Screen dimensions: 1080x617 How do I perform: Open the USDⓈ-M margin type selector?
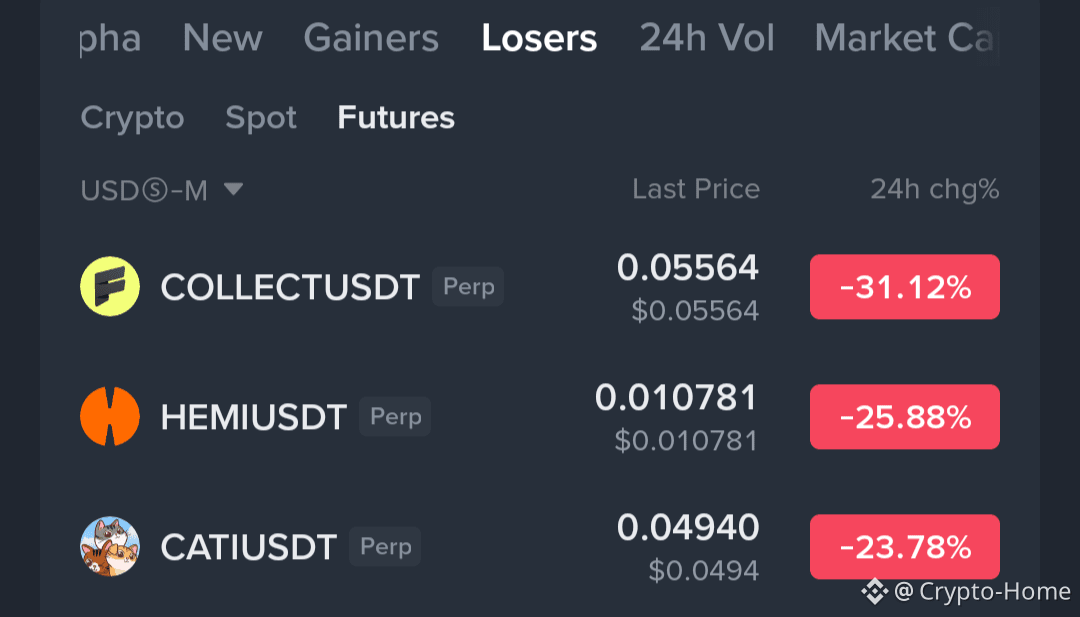coord(162,190)
